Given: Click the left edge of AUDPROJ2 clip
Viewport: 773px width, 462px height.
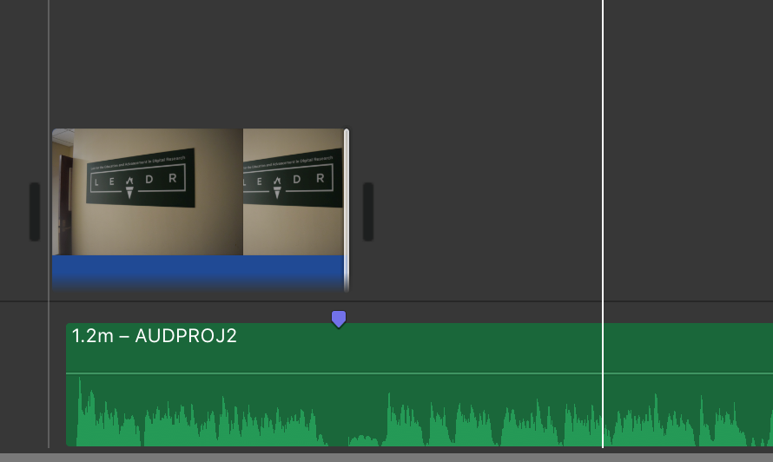Looking at the screenshot, I should coord(68,385).
